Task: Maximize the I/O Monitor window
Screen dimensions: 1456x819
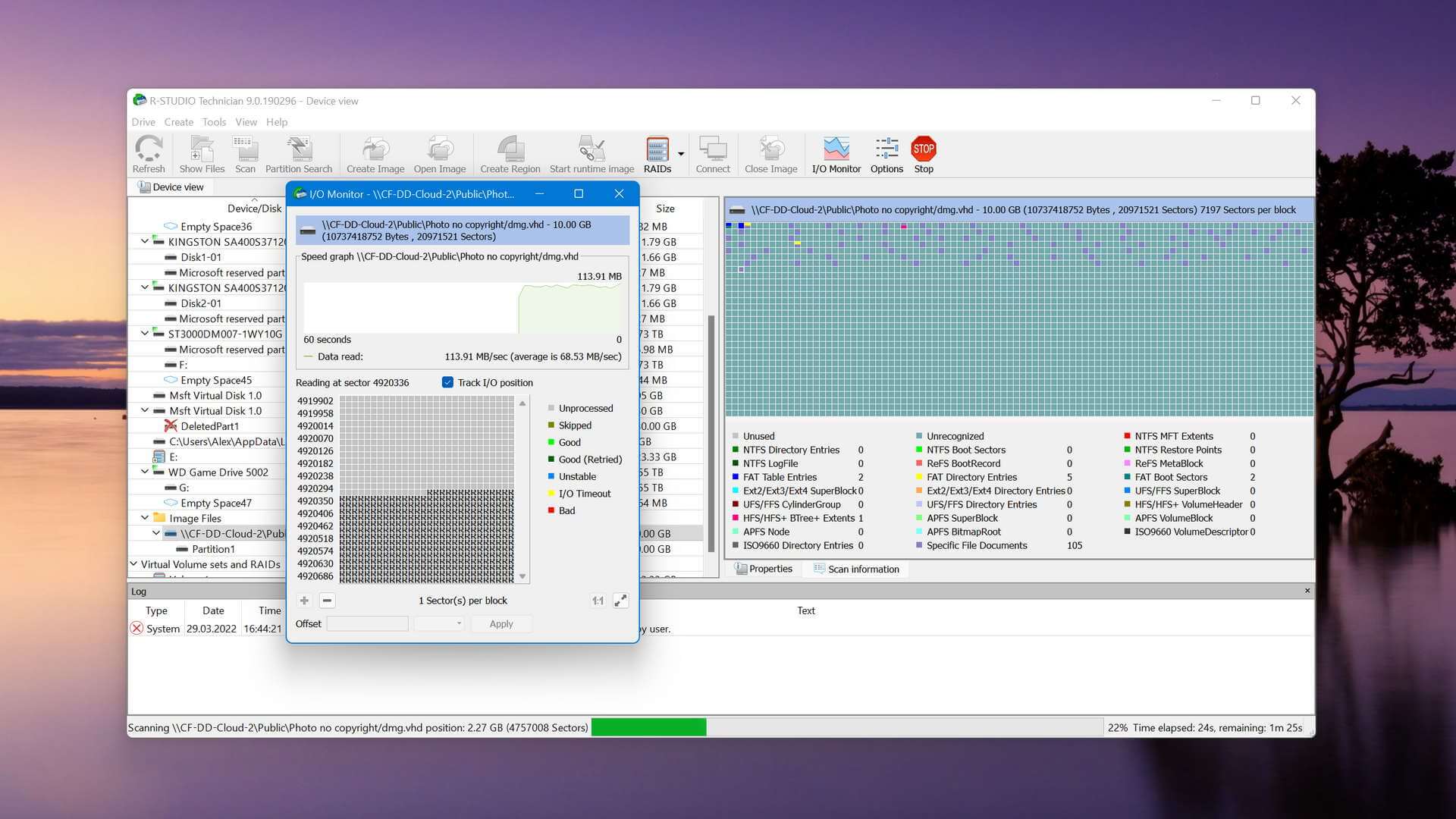Action: 579,194
